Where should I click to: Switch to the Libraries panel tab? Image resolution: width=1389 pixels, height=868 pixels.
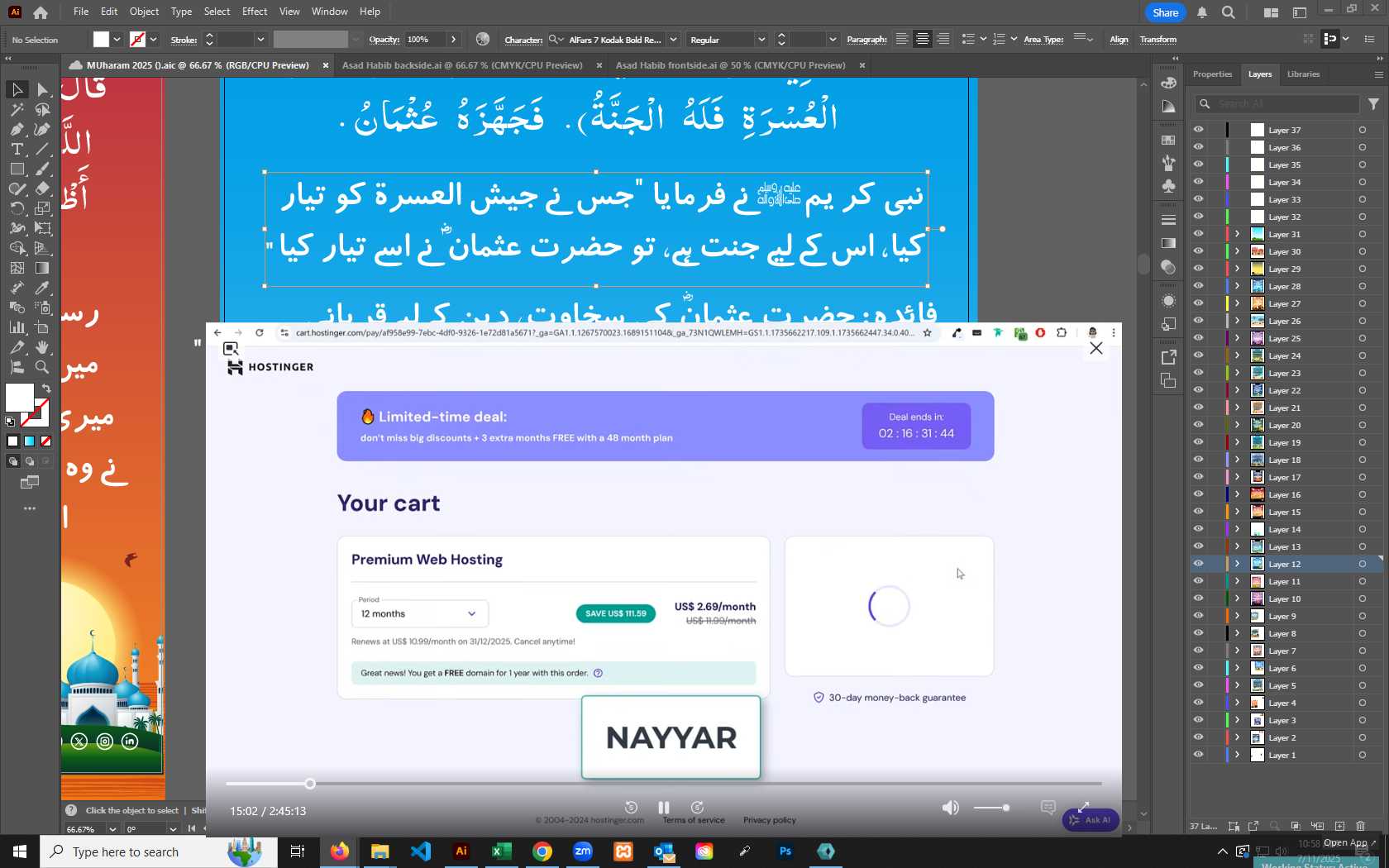[x=1303, y=74]
